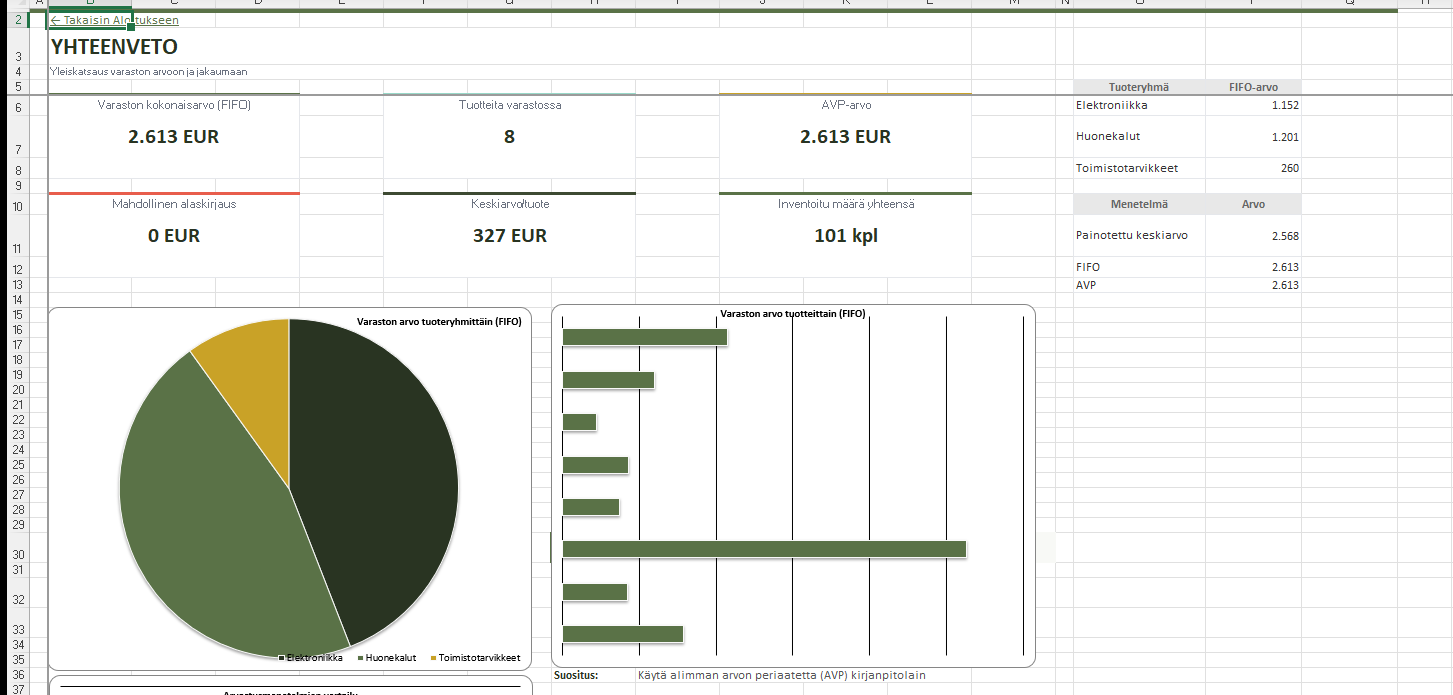Screen dimensions: 1453x695
Task: Click the 'Takaisin Aloitukseen' back link
Action: [x=115, y=20]
